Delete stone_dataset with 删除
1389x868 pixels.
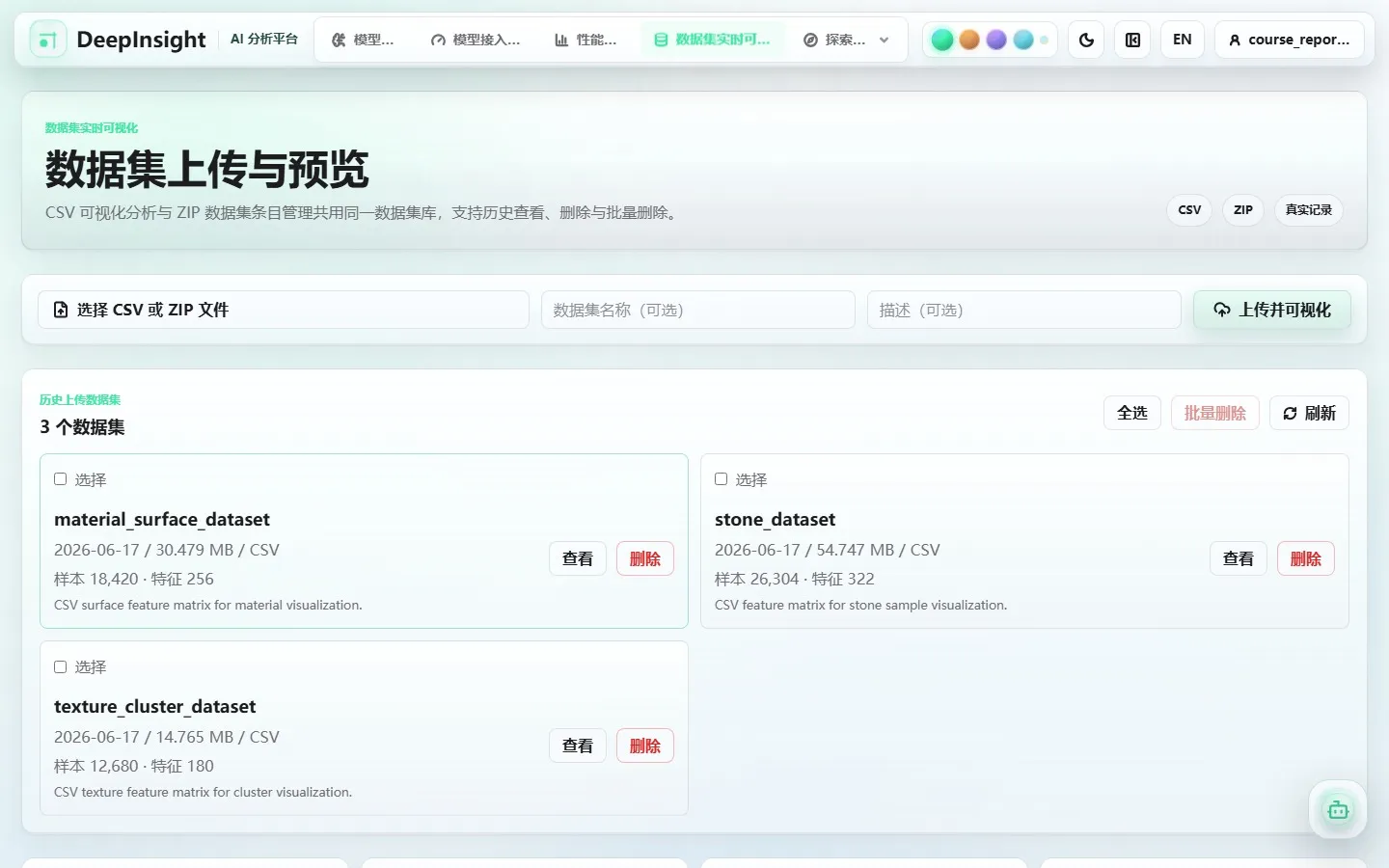1306,558
